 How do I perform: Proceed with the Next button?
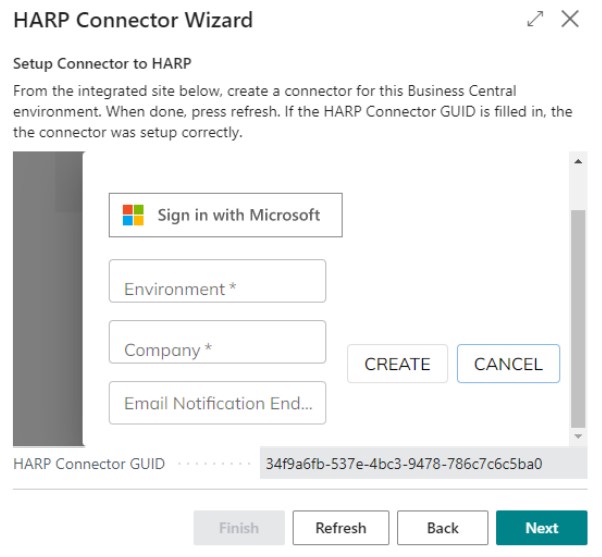(x=541, y=528)
